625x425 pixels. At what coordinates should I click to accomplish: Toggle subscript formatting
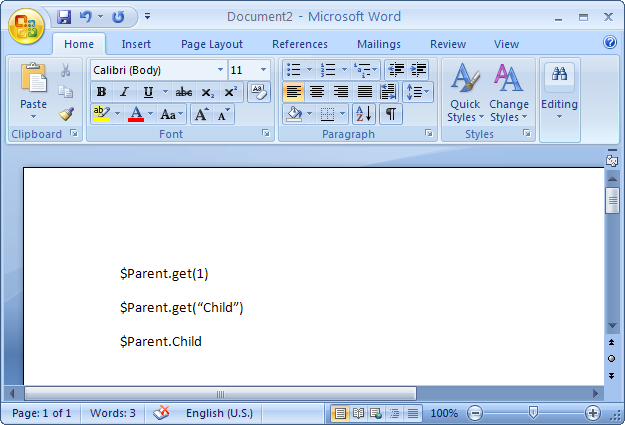[207, 92]
